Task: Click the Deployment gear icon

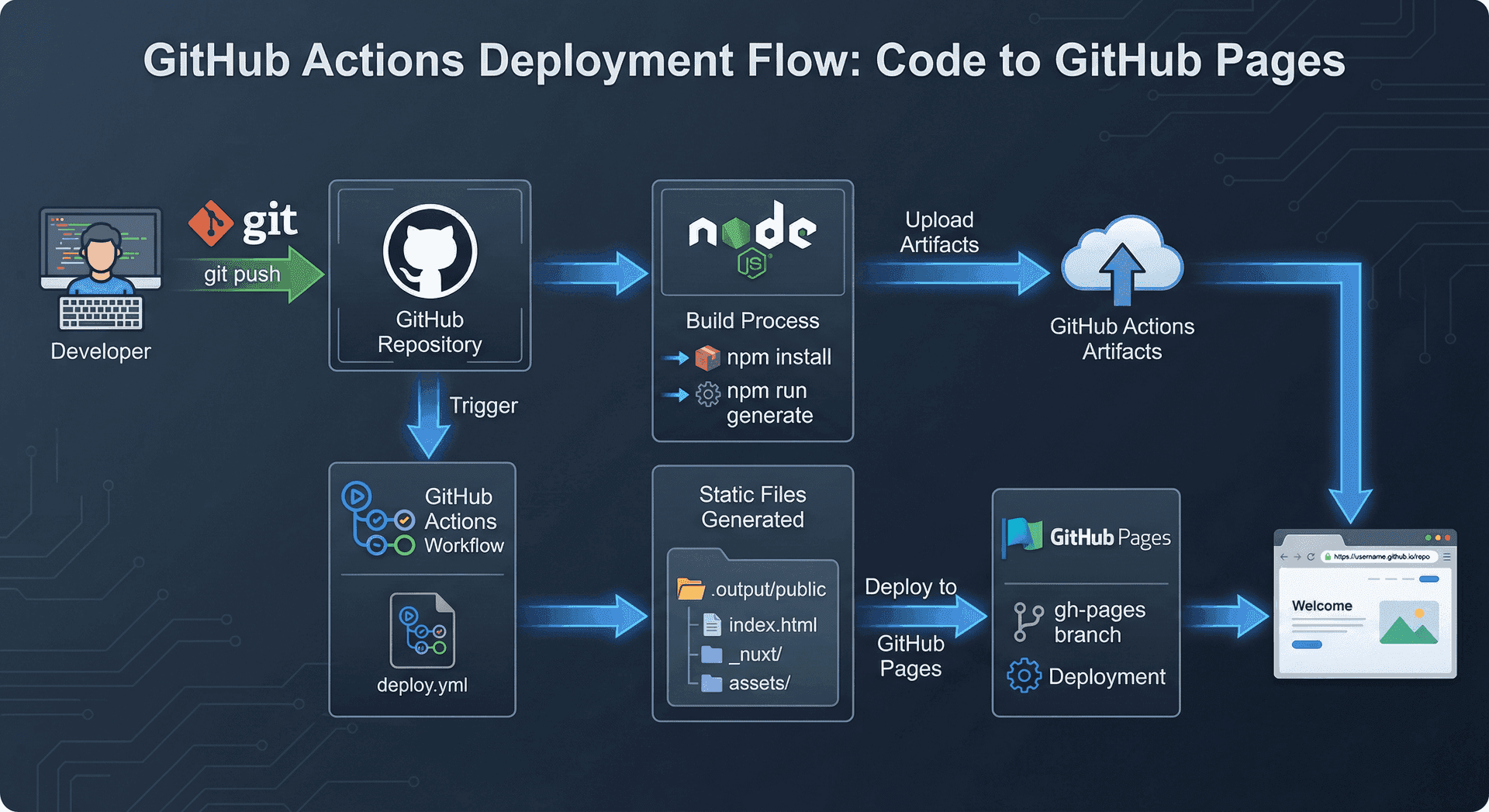Action: 1024,676
